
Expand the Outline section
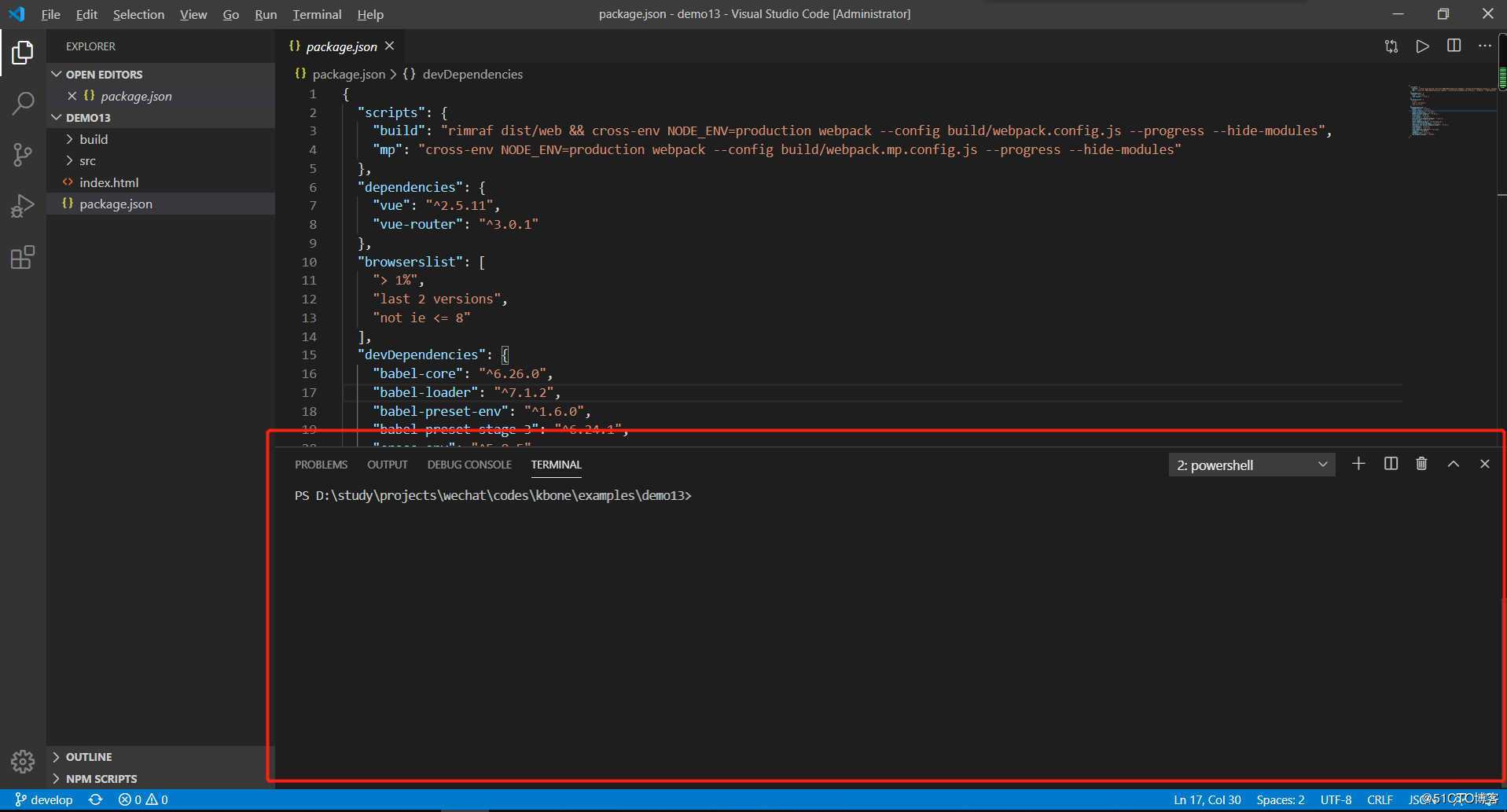point(161,756)
